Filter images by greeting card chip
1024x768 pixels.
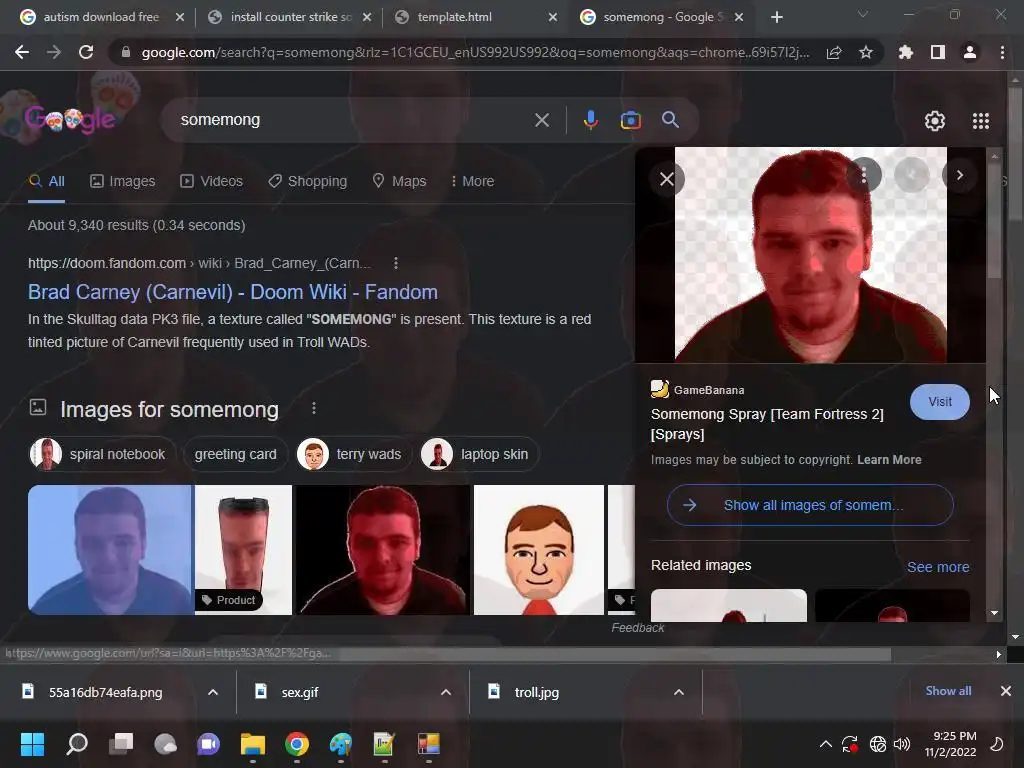(x=235, y=454)
